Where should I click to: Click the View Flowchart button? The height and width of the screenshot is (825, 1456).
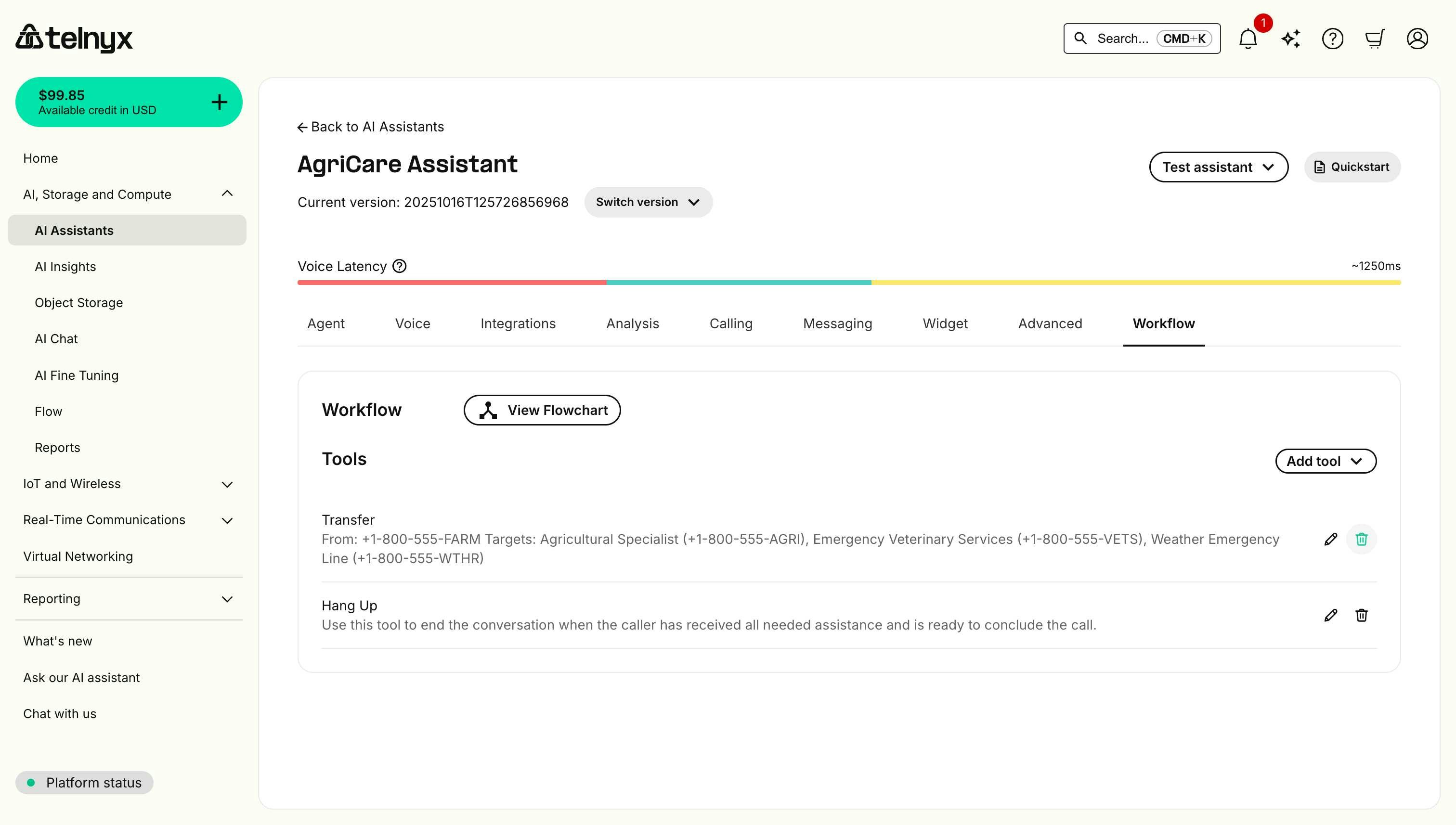pyautogui.click(x=542, y=410)
